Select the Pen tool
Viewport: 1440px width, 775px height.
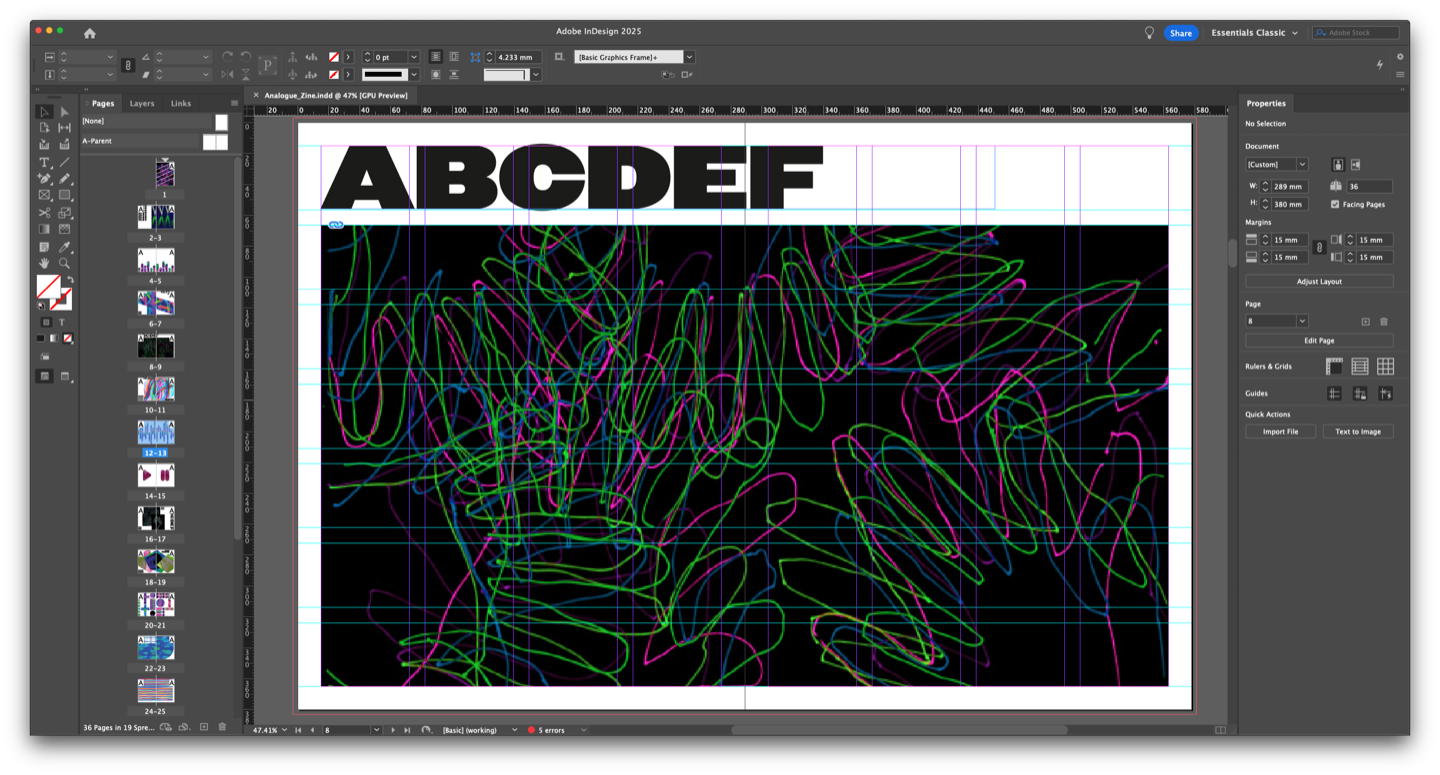(x=44, y=179)
